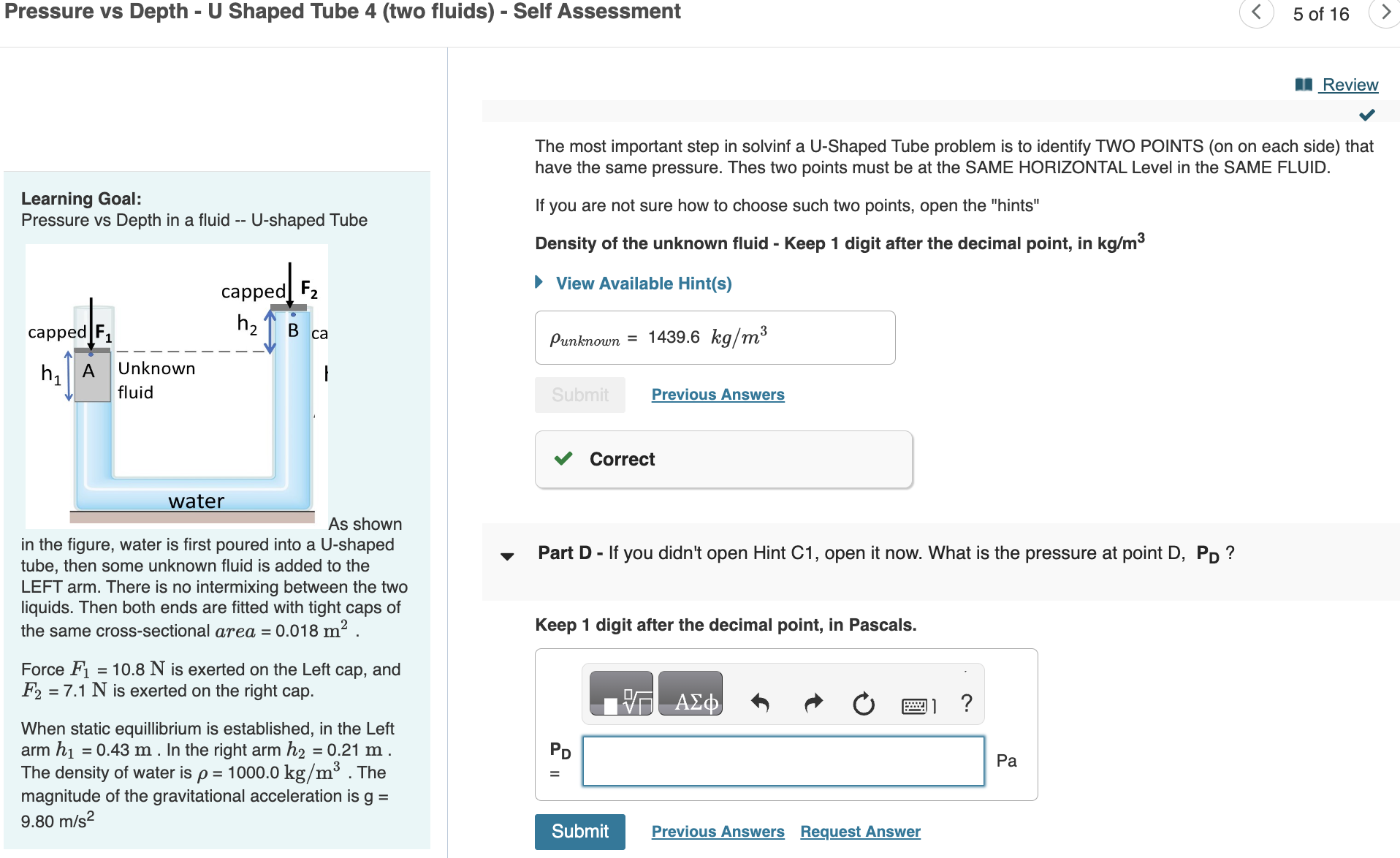Go to previous problem with left arrow
The image size is (1400, 858).
[1256, 13]
